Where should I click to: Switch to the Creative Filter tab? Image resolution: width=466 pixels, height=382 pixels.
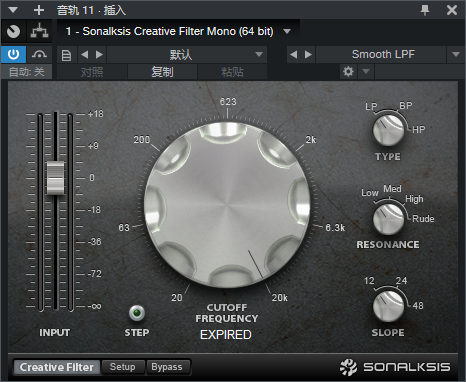coord(57,367)
